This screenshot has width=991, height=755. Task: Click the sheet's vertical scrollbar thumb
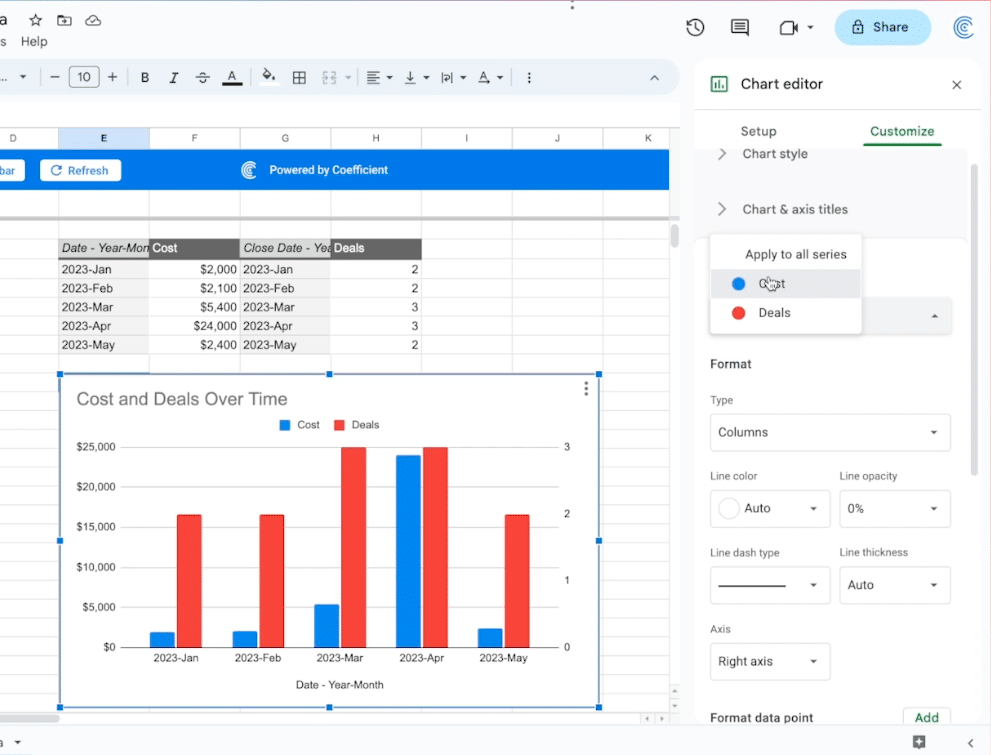[674, 236]
